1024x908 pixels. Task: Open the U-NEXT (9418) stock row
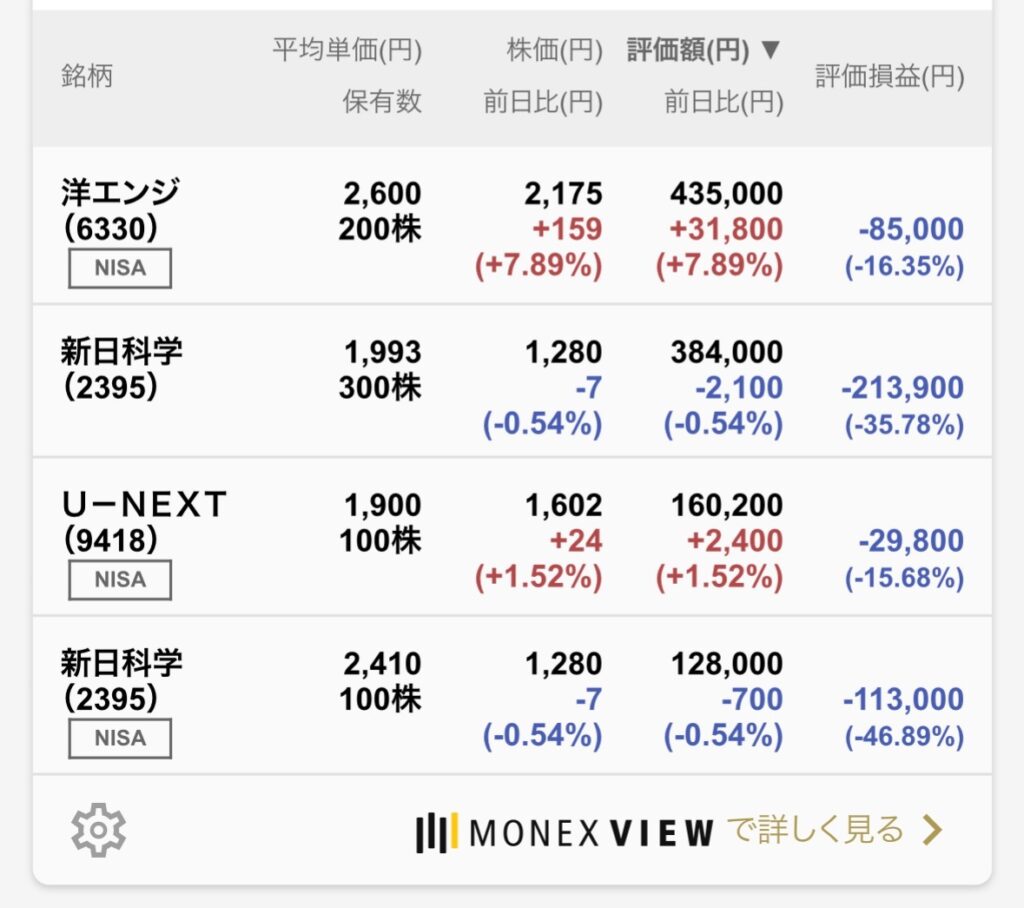(x=512, y=537)
